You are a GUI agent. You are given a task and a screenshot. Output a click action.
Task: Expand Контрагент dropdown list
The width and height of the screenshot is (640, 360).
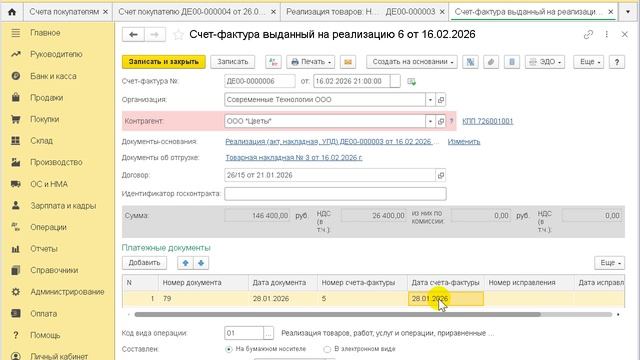430,121
